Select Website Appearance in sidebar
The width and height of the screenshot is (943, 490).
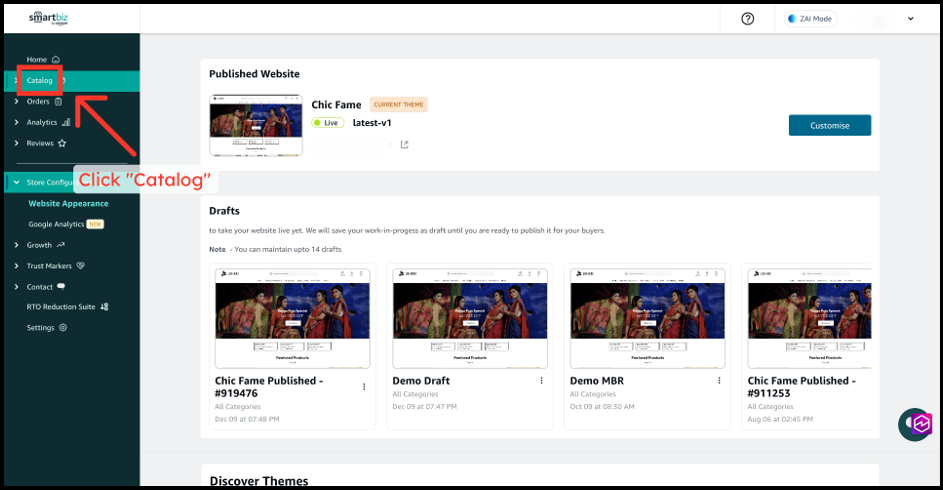coord(68,203)
